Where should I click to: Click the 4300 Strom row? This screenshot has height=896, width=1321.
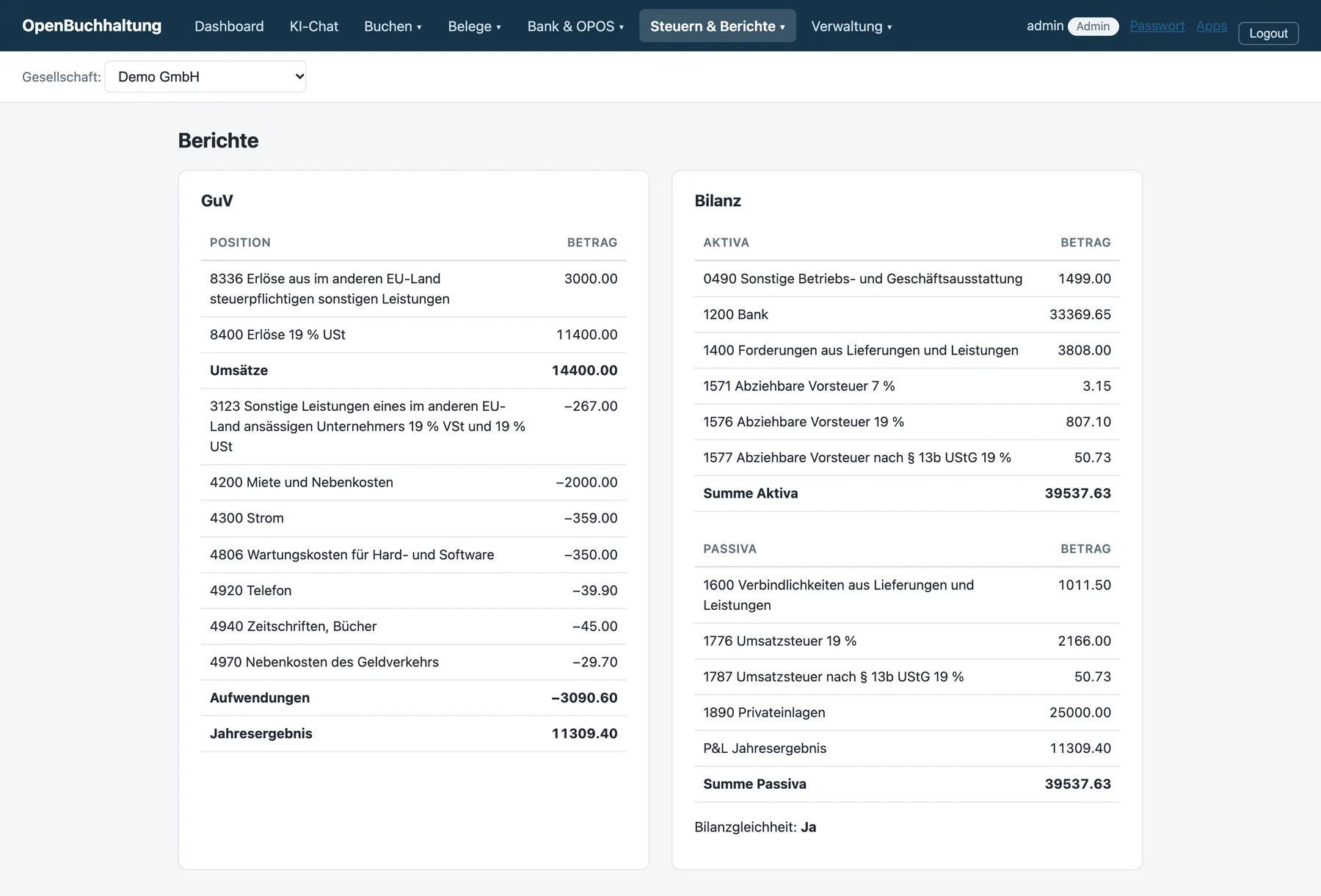click(x=413, y=518)
